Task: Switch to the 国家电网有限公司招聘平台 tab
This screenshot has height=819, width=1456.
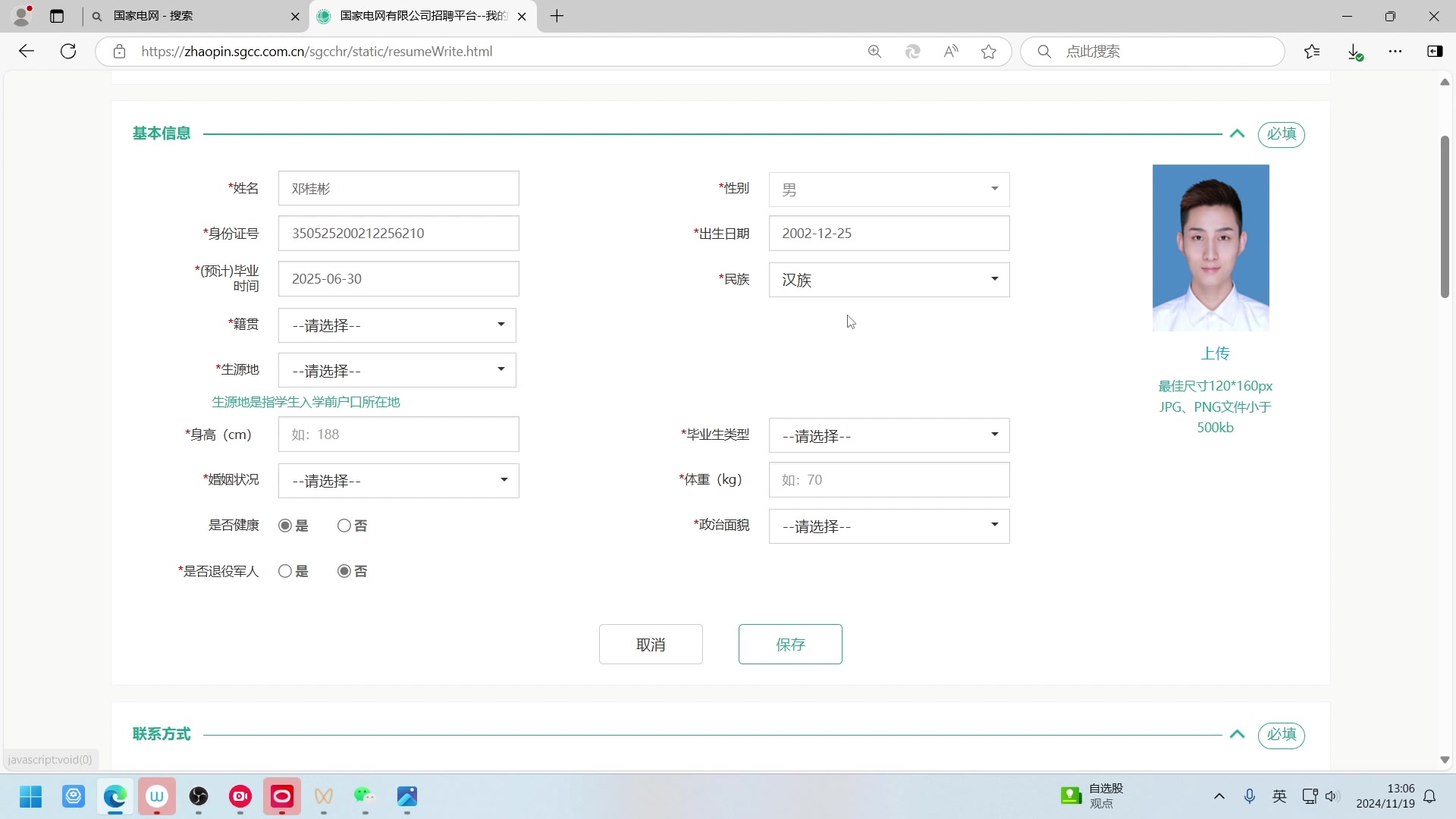Action: click(423, 16)
